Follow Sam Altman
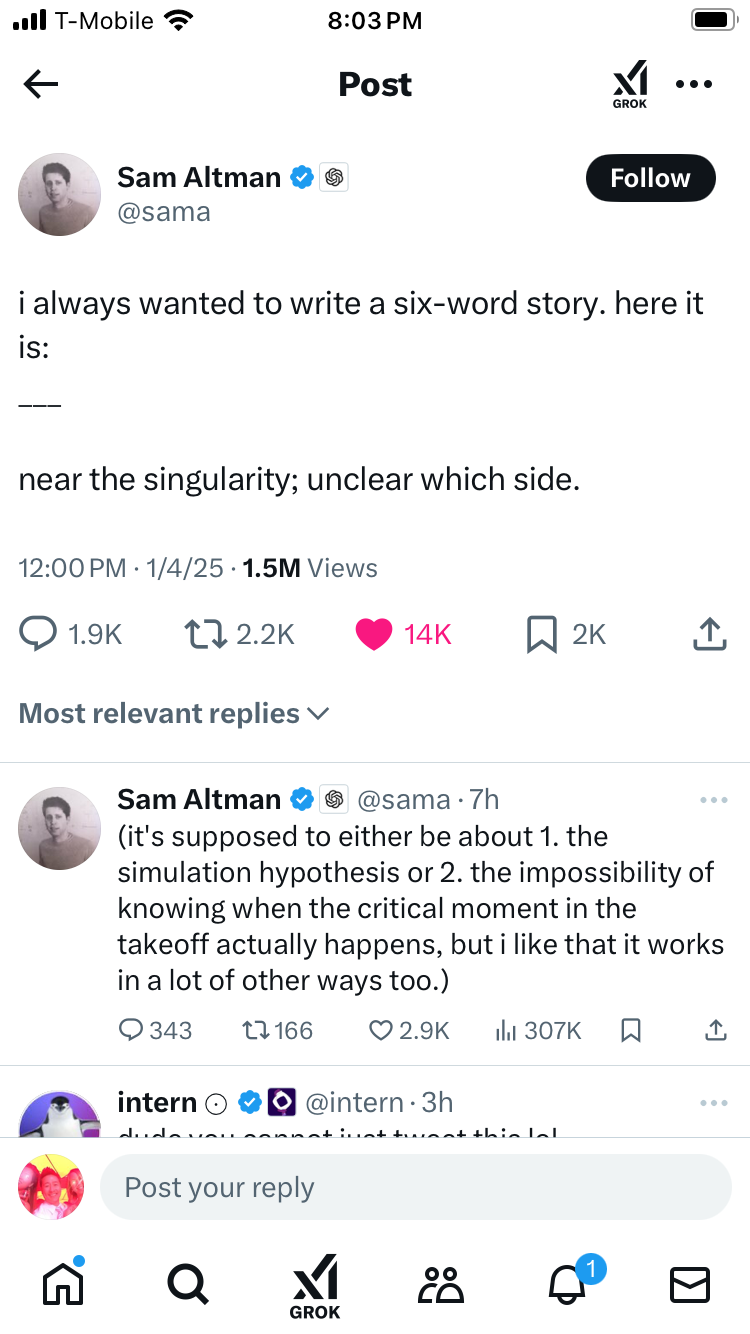Viewport: 750px width, 1334px height. point(650,178)
